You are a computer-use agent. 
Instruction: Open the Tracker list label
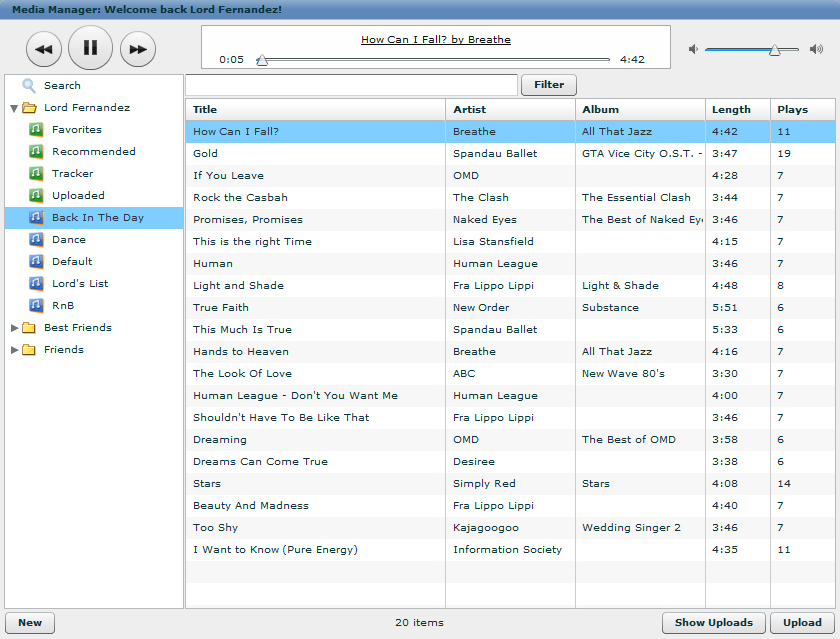pyautogui.click(x=72, y=174)
